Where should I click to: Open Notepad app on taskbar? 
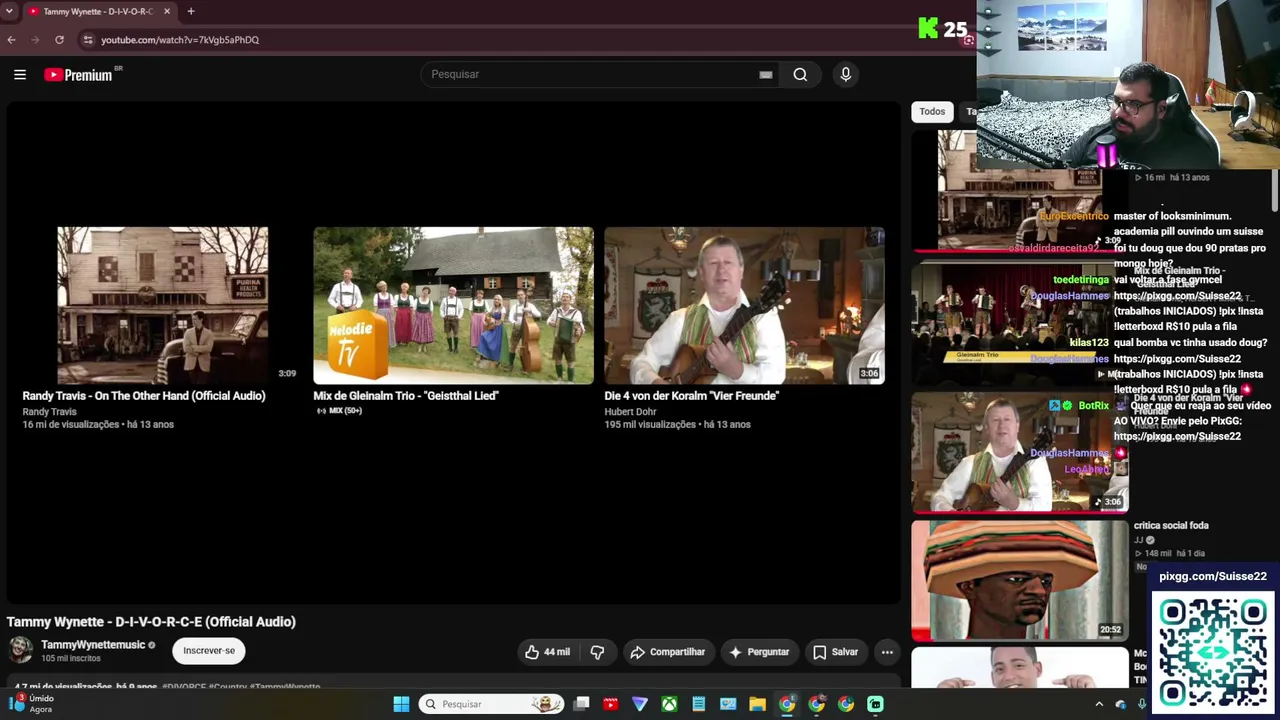(698, 704)
